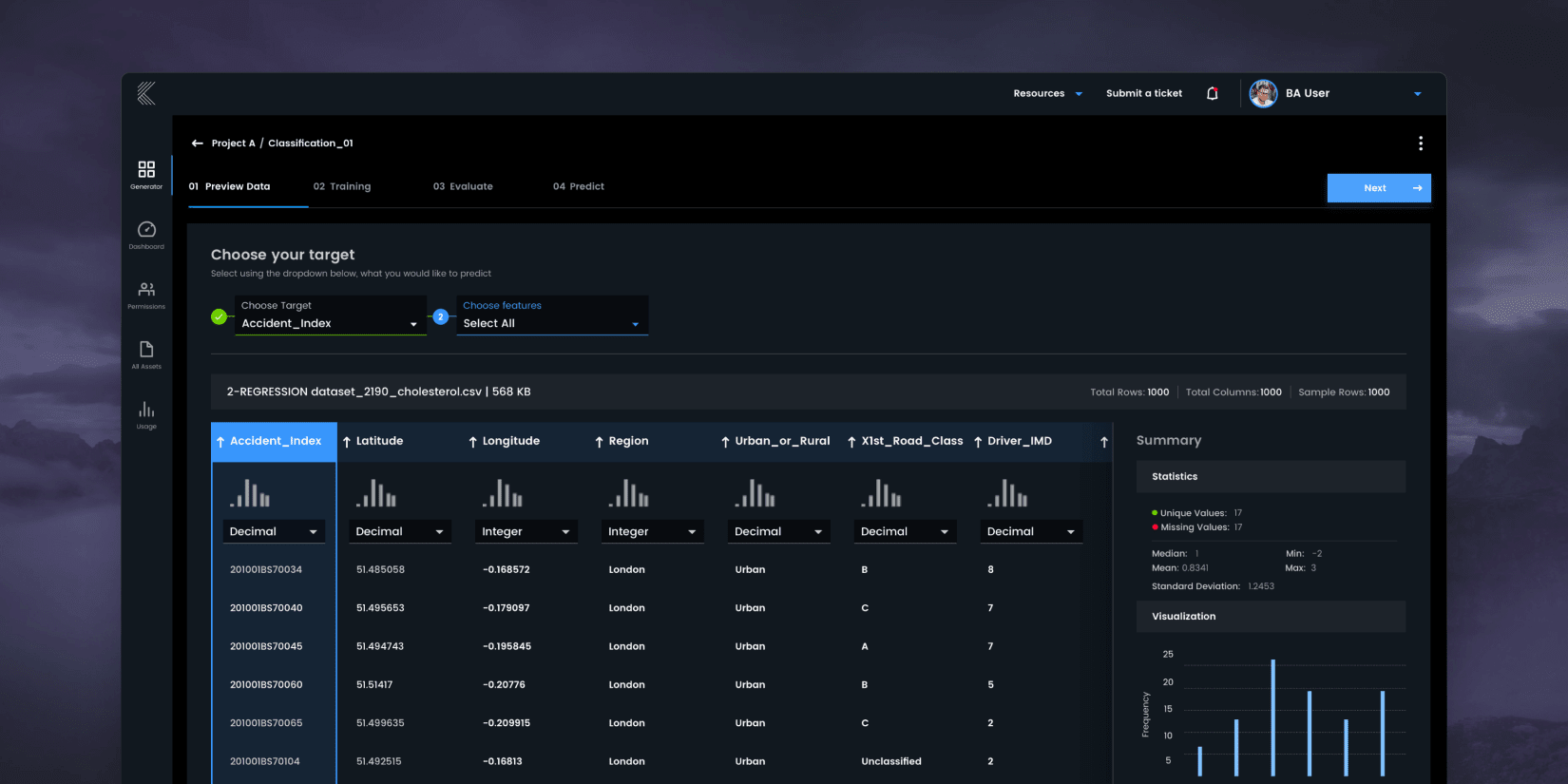Click Submit a ticket link
The height and width of the screenshot is (784, 1568).
coord(1144,93)
